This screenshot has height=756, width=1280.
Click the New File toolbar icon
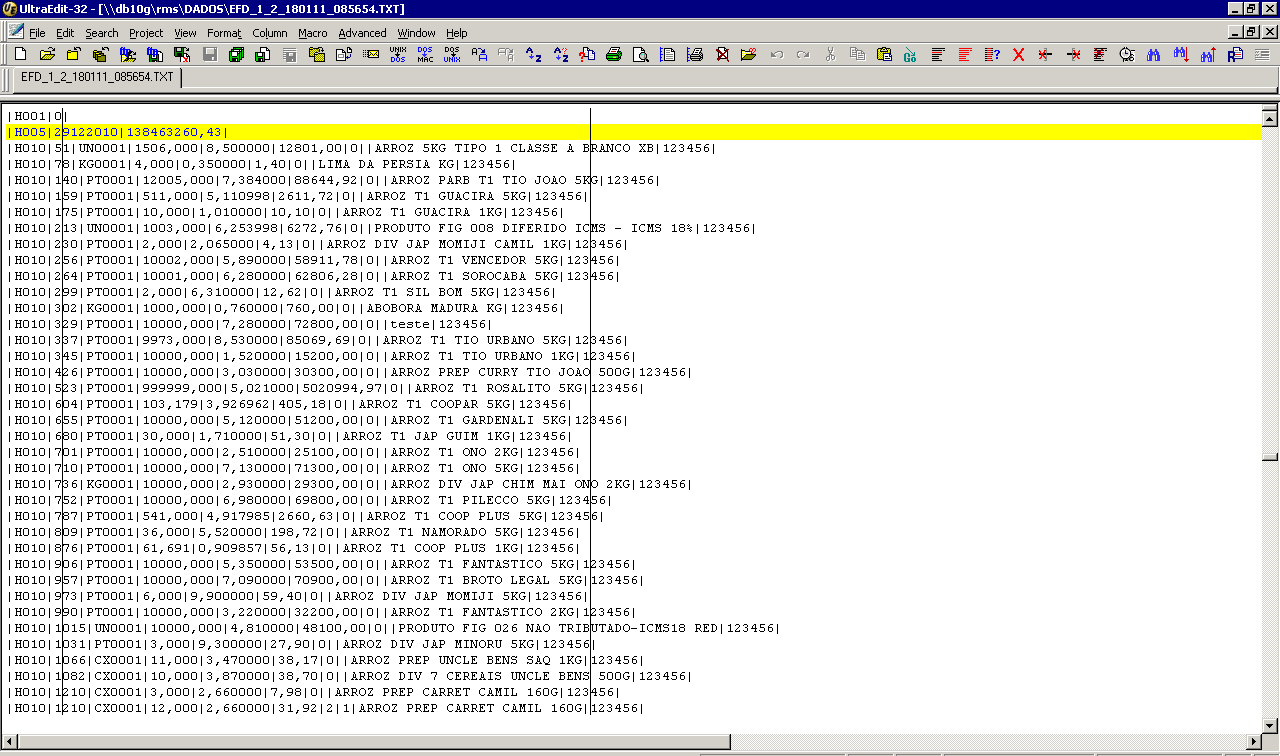[x=20, y=54]
